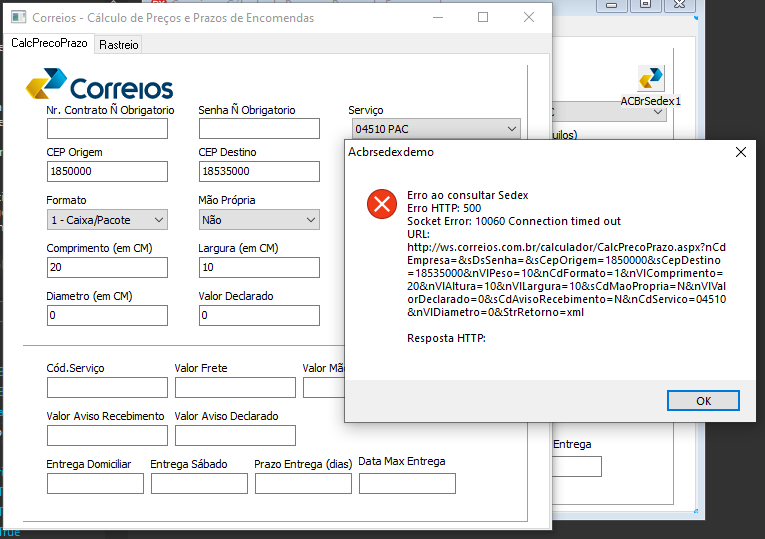Focus the CEP Origem field
765x539 pixels.
tap(107, 172)
